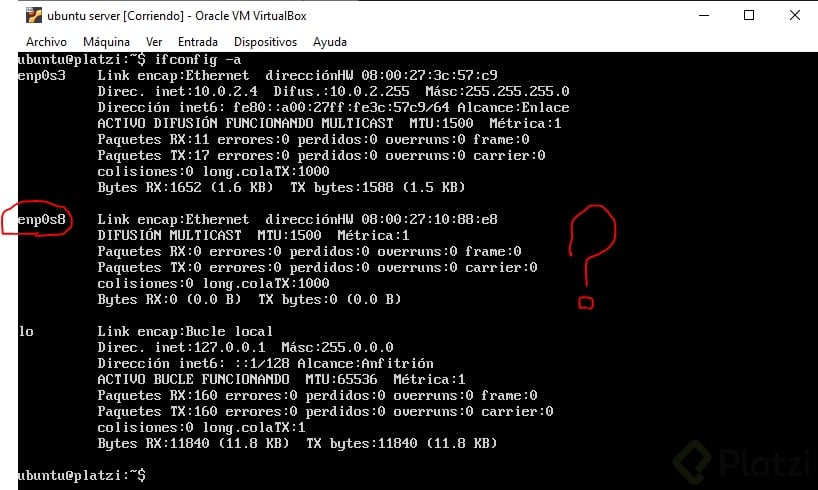818x490 pixels.
Task: Click loopback address inet:127.0.0.1
Action: pos(210,348)
